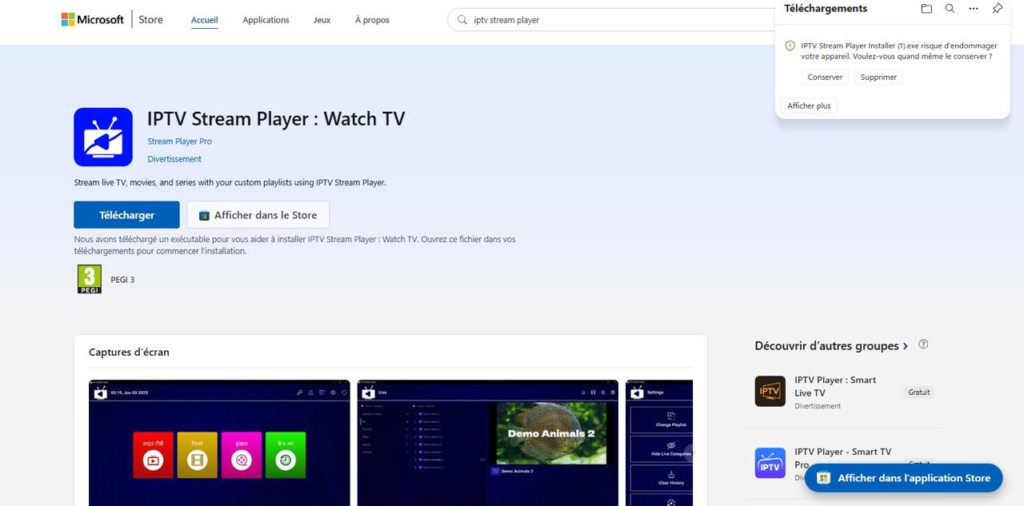Open the Demo Animals 2 screenshot
1024x506 pixels.
(488, 443)
